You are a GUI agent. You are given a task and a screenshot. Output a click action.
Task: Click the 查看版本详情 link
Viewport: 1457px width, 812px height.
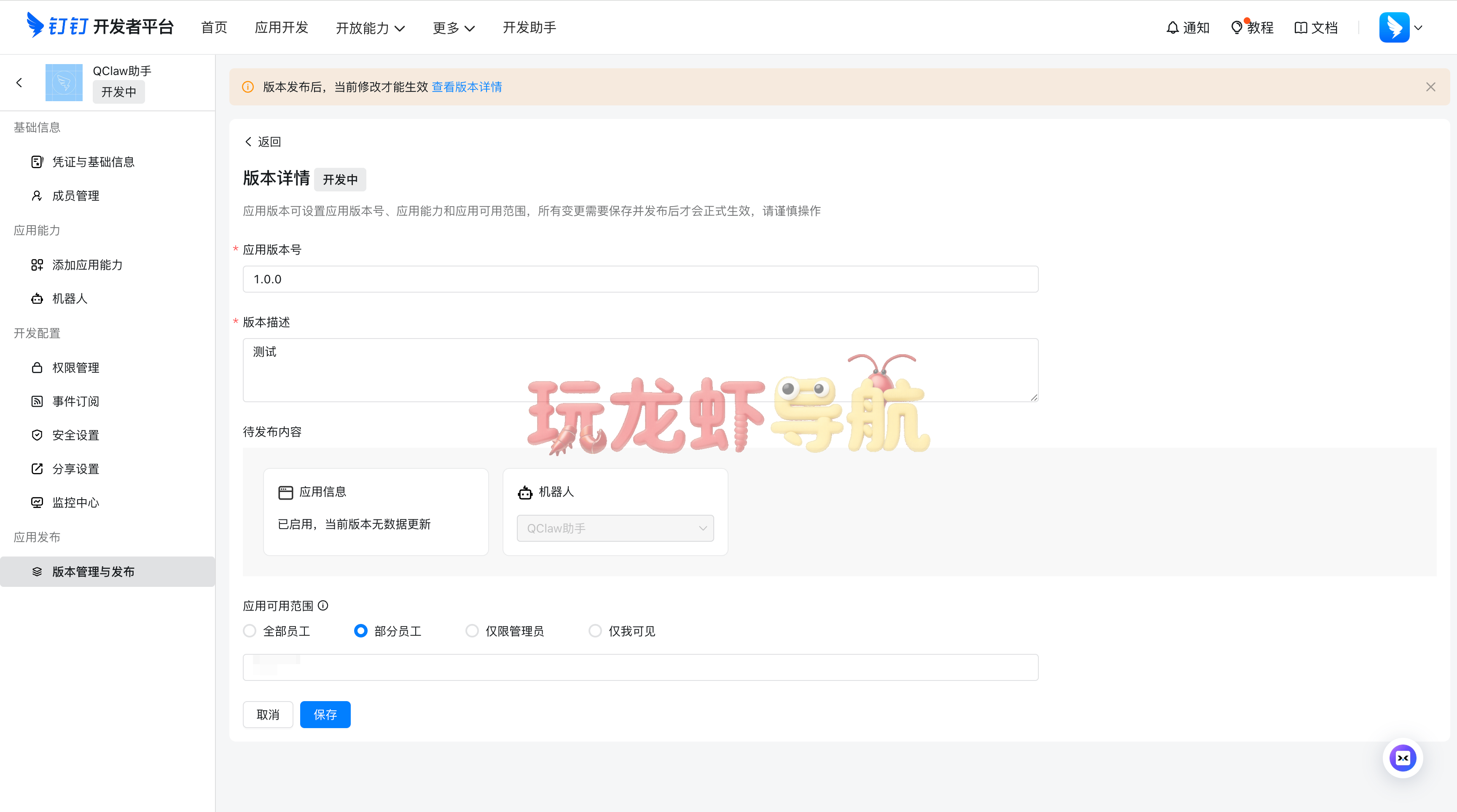tap(467, 87)
